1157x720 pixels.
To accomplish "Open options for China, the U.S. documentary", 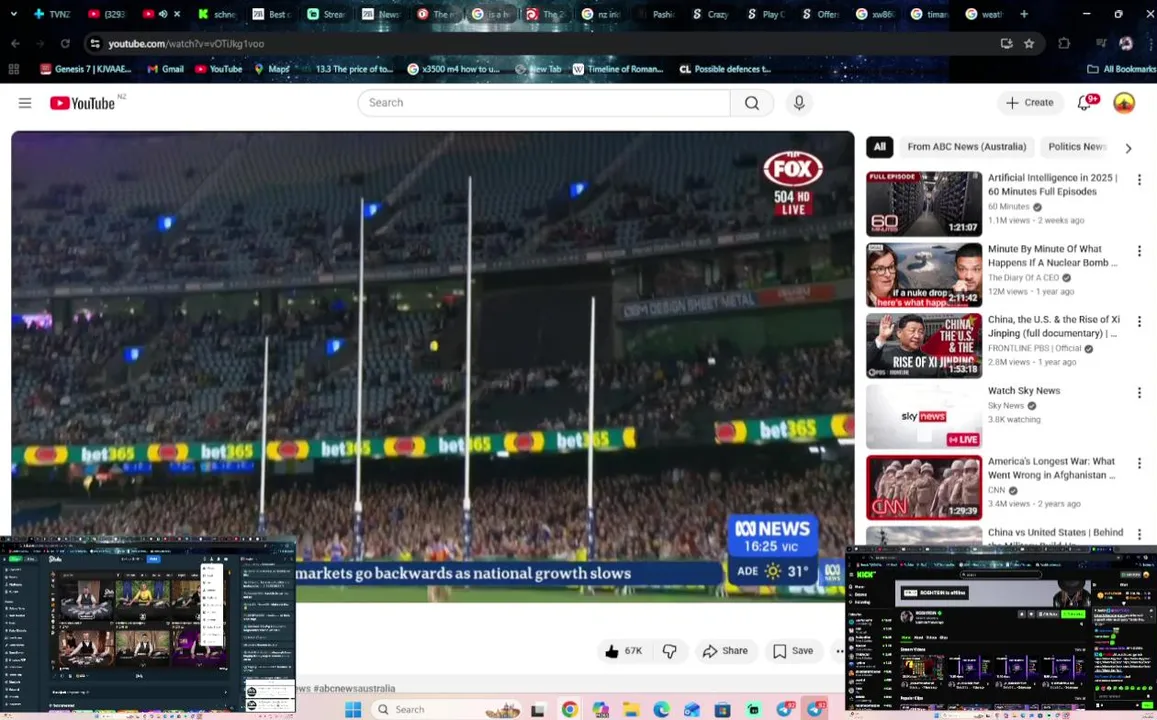I will pyautogui.click(x=1139, y=322).
